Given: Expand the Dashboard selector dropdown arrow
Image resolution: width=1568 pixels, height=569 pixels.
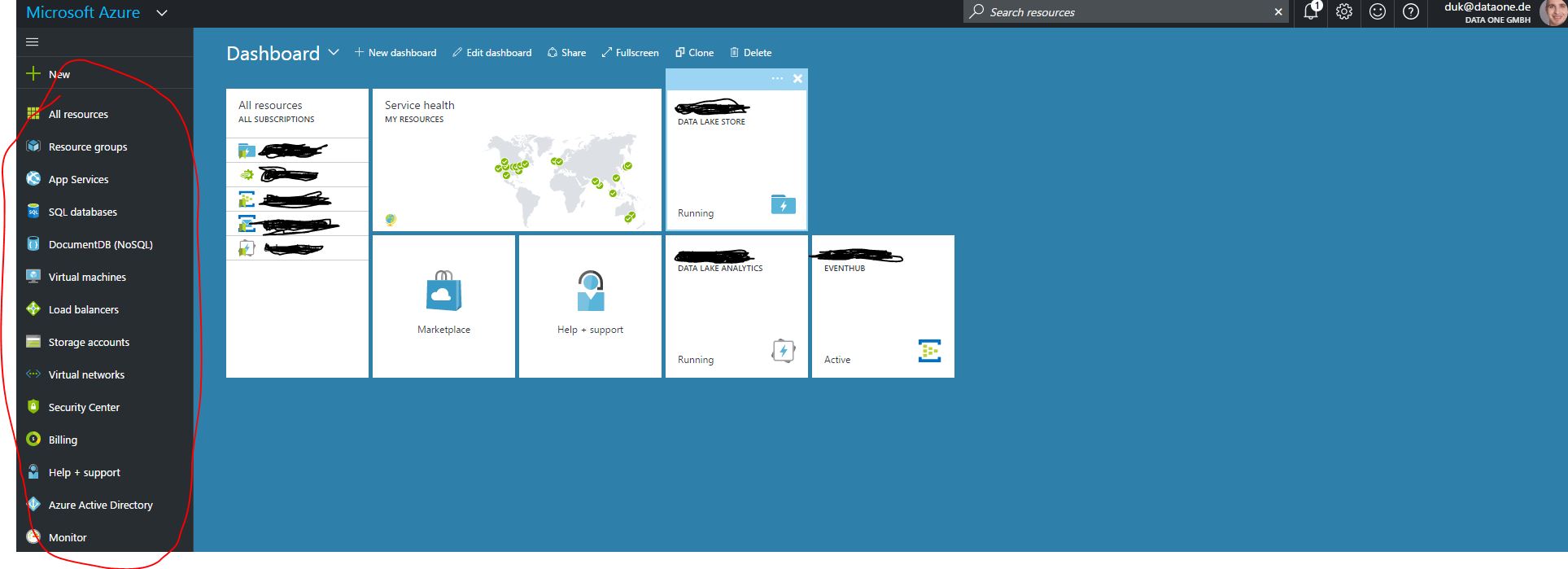Looking at the screenshot, I should tap(334, 52).
